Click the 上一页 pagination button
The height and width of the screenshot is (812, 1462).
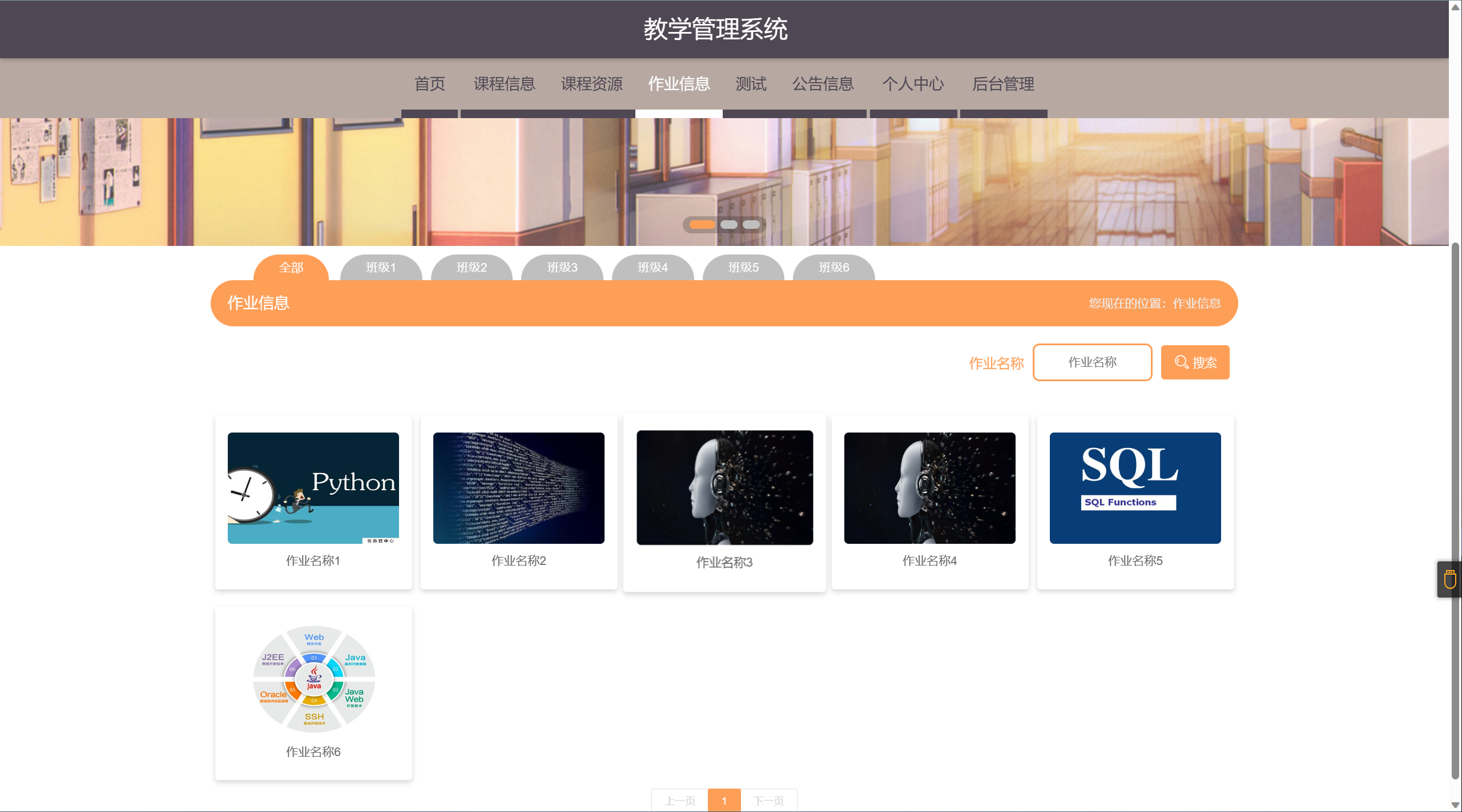[679, 801]
